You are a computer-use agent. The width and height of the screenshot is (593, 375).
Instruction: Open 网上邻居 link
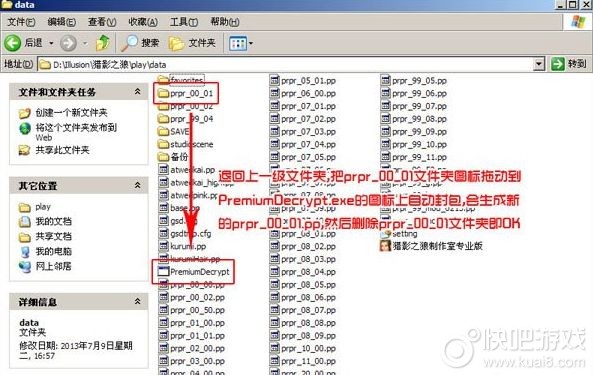(45, 266)
